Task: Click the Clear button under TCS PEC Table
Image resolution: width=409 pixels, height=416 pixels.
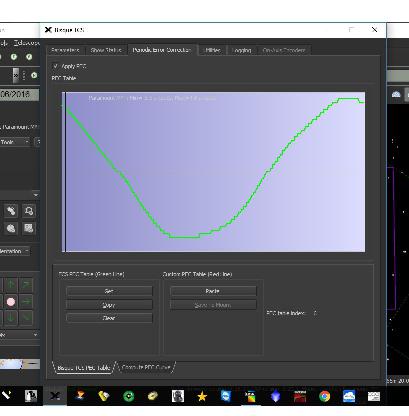Action: [x=109, y=318]
